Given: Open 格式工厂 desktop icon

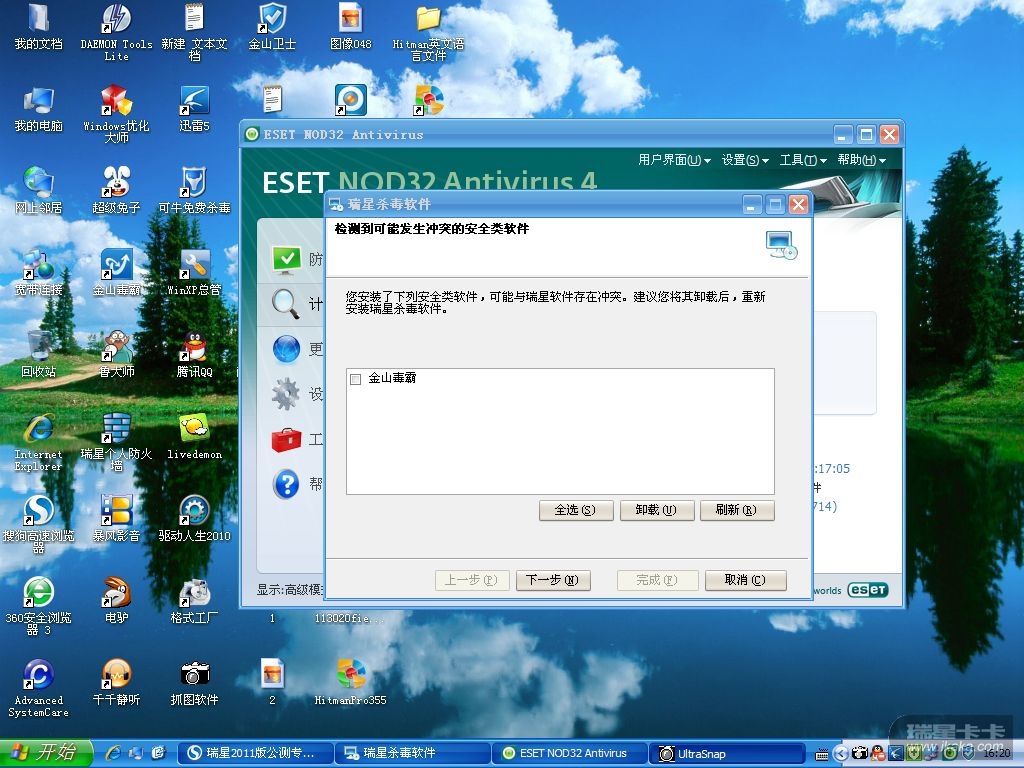Looking at the screenshot, I should (195, 600).
